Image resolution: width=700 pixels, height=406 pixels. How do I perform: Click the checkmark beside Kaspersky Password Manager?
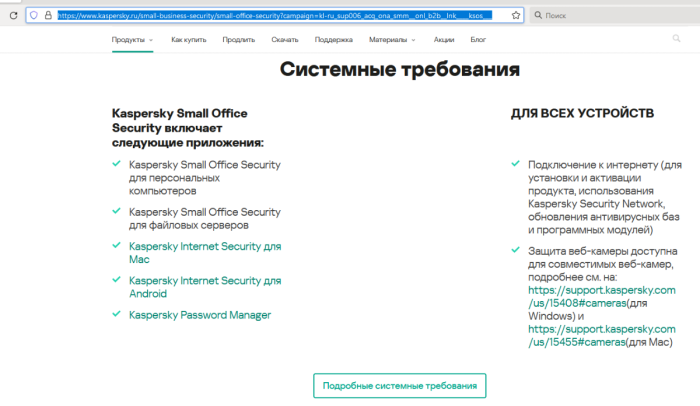coord(119,315)
